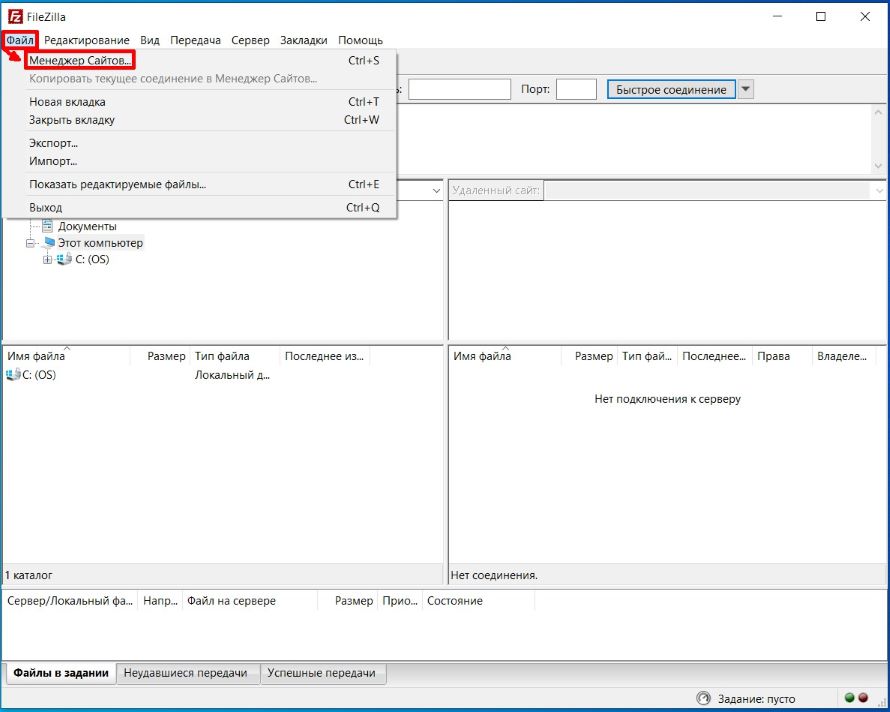The width and height of the screenshot is (890, 712).
Task: Switch to the Успешные передачи tab
Action: coord(321,673)
